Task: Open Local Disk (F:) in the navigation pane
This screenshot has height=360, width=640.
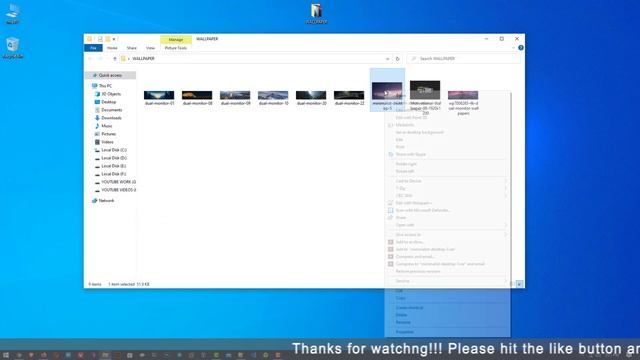Action: pyautogui.click(x=113, y=174)
